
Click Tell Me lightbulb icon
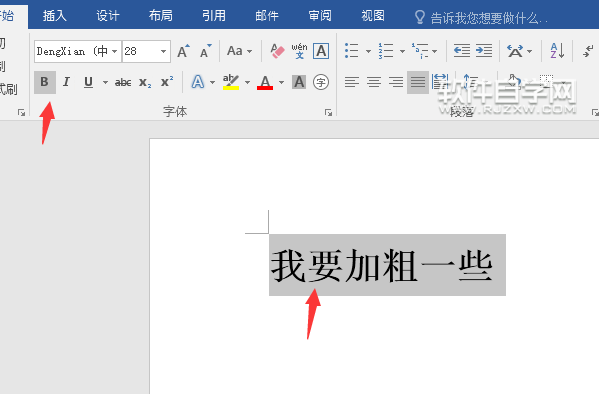(419, 17)
